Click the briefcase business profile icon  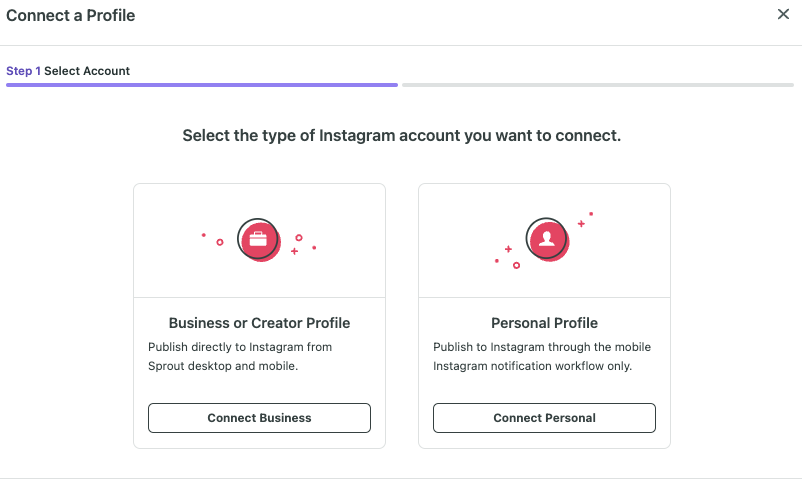[x=259, y=240]
